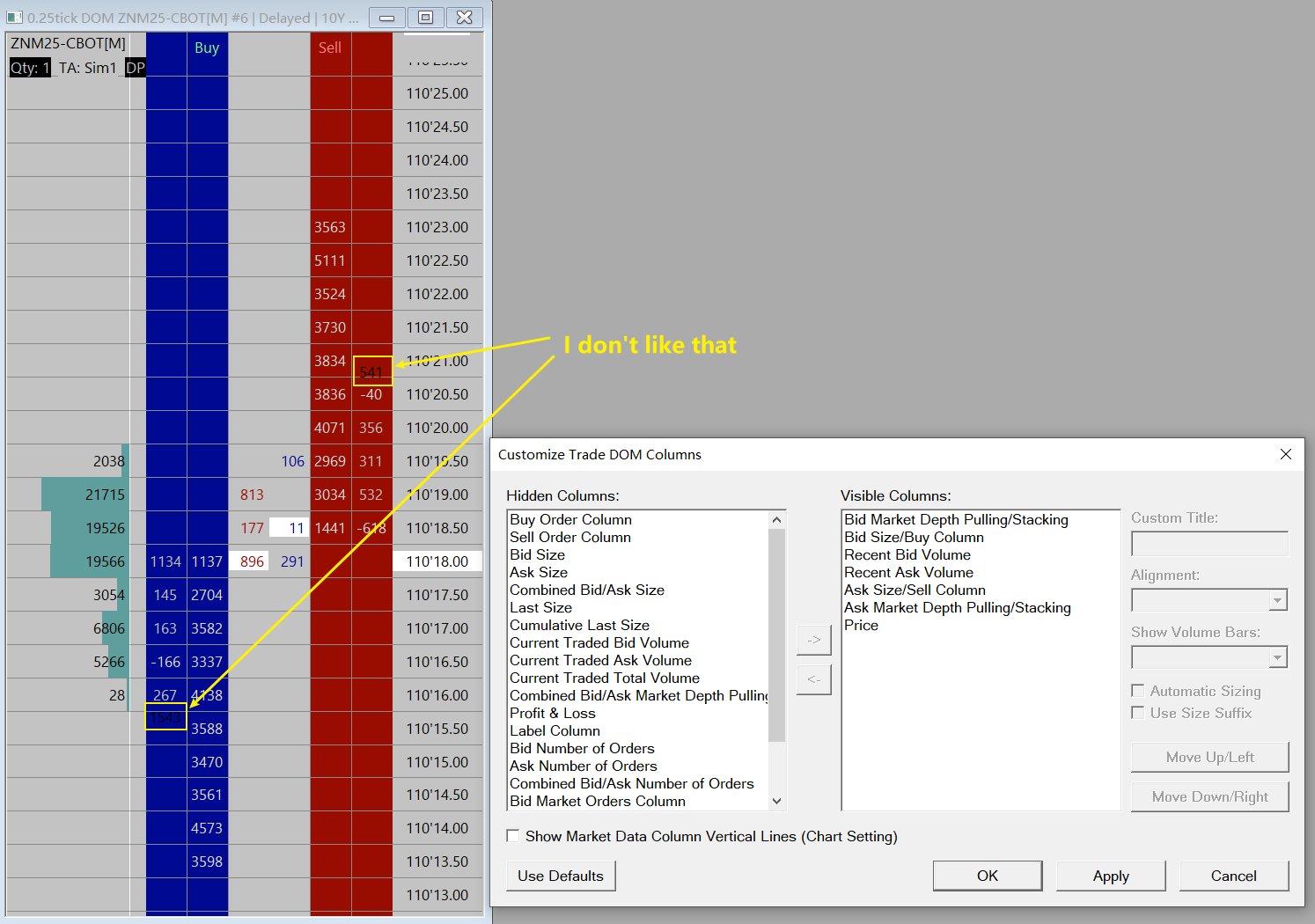The width and height of the screenshot is (1315, 924).
Task: Click the Sell column header
Action: (x=330, y=48)
